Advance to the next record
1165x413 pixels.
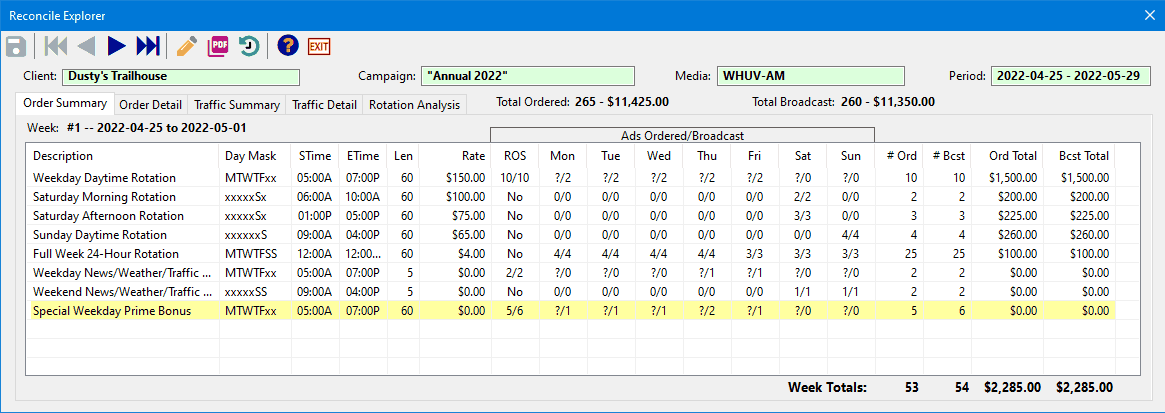coord(116,46)
